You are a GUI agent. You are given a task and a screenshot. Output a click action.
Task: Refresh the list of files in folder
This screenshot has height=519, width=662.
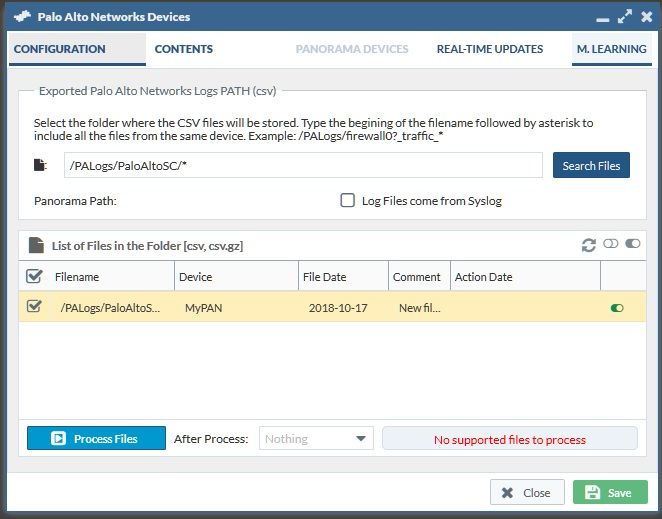590,244
